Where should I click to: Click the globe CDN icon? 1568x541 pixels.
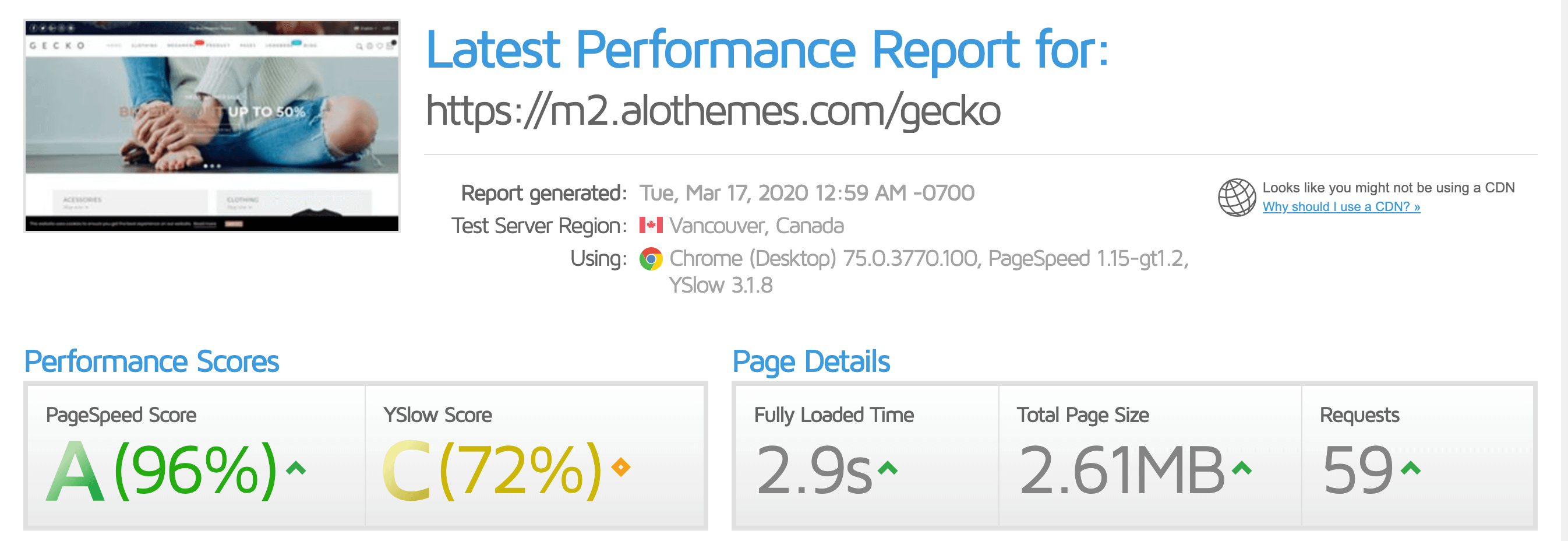1235,197
